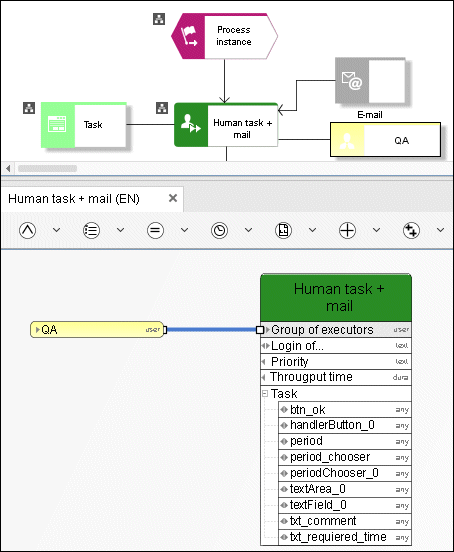The image size is (454, 552).
Task: Click the double-plus circle toolbar icon
Action: (x=411, y=231)
